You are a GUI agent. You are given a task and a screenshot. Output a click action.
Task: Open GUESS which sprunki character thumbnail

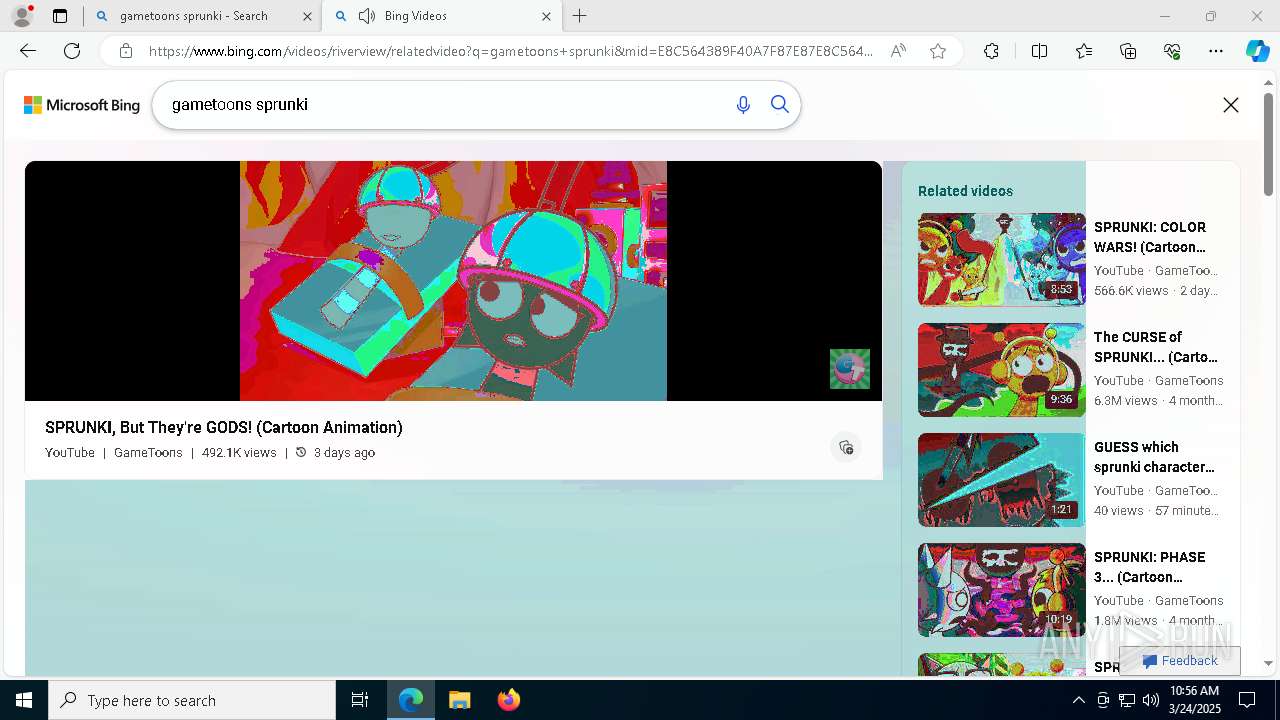pos(1001,479)
